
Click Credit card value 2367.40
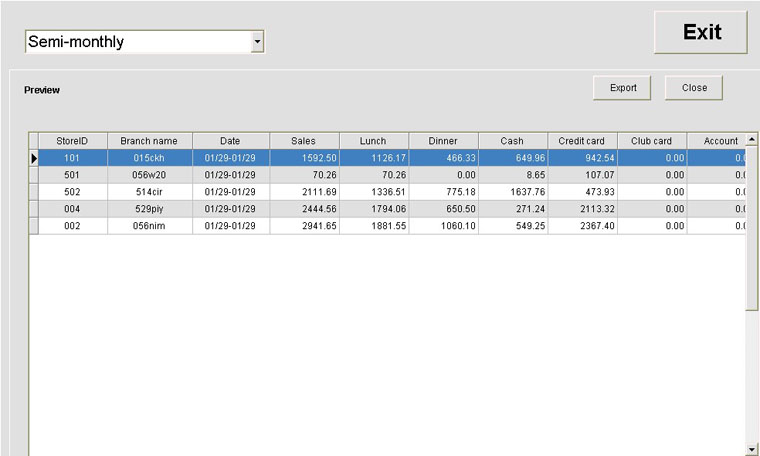(583, 226)
